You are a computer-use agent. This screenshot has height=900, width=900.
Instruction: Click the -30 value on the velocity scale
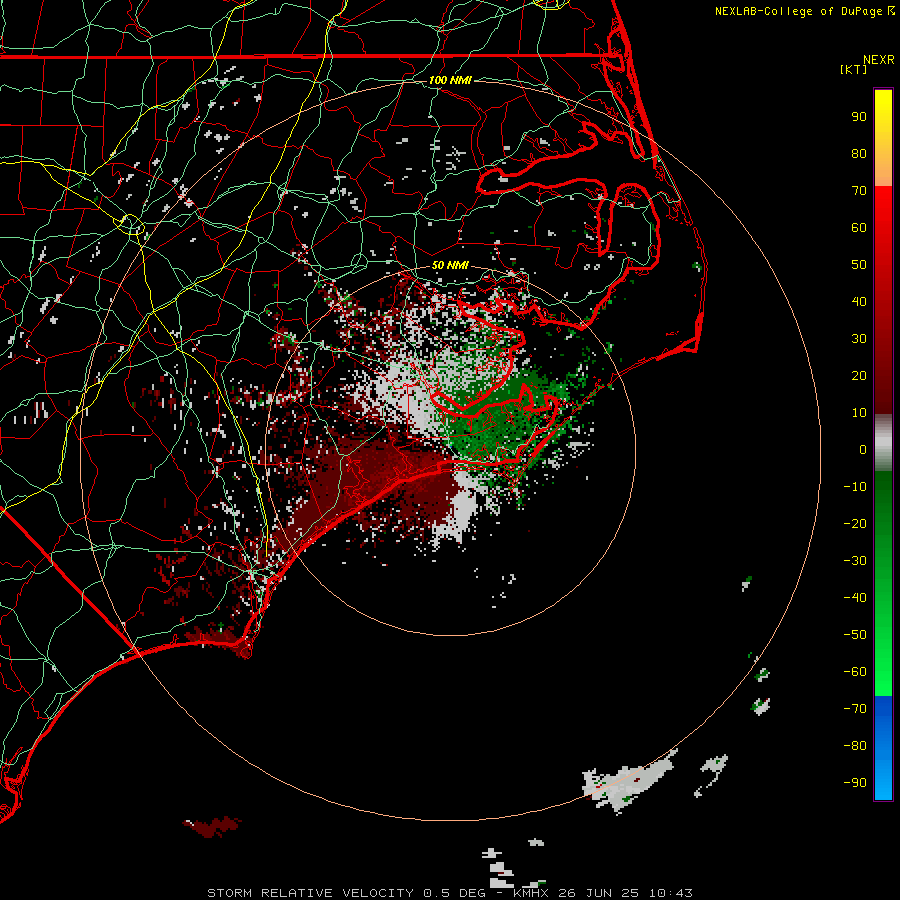coord(855,561)
